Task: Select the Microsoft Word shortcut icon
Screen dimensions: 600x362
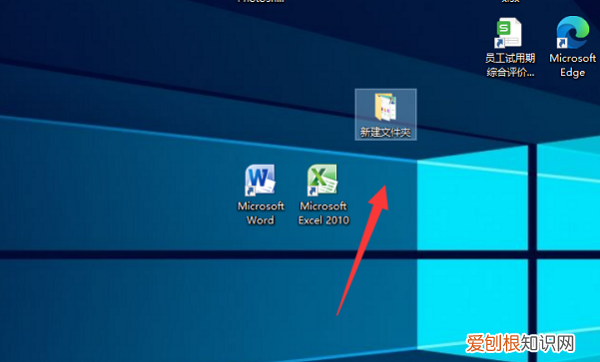Action: point(260,180)
